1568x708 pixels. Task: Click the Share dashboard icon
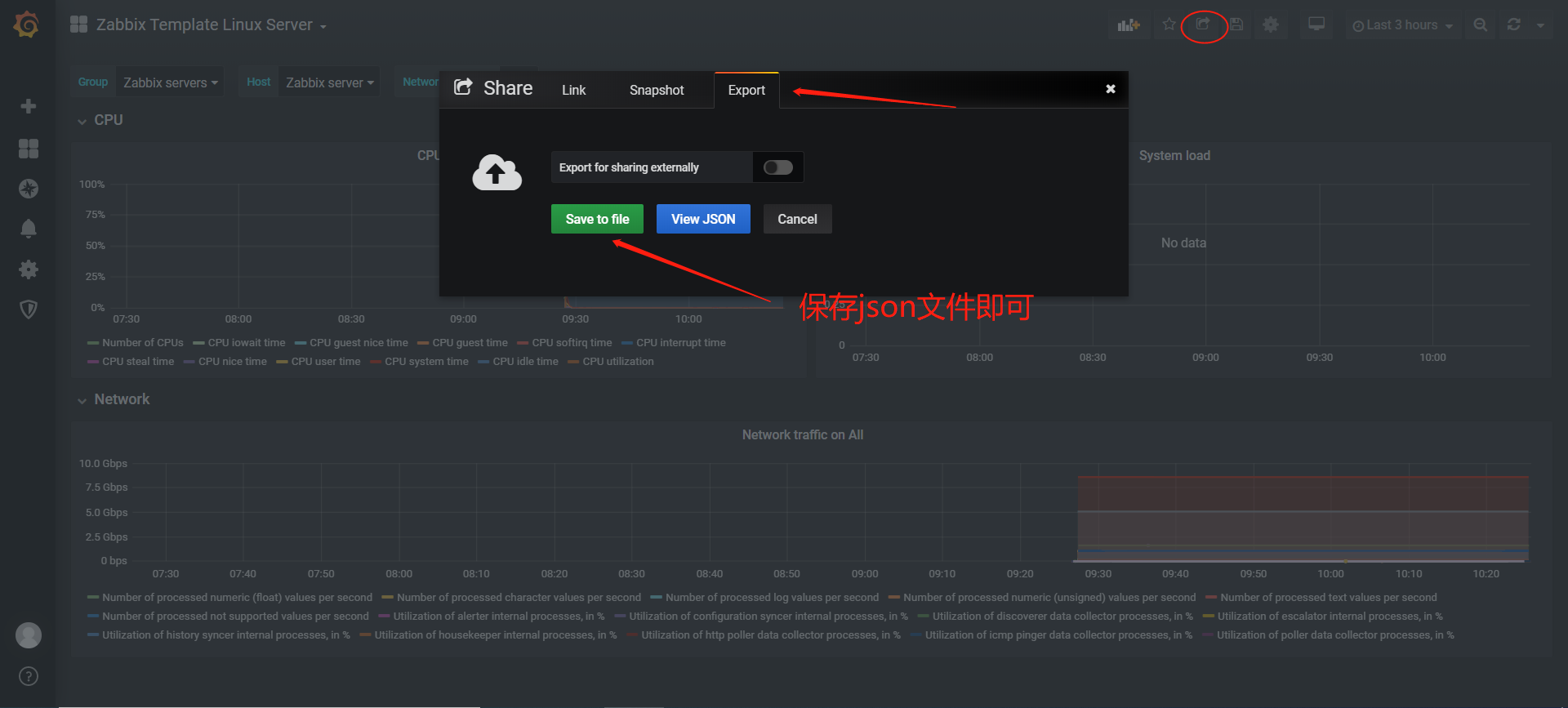(1203, 24)
